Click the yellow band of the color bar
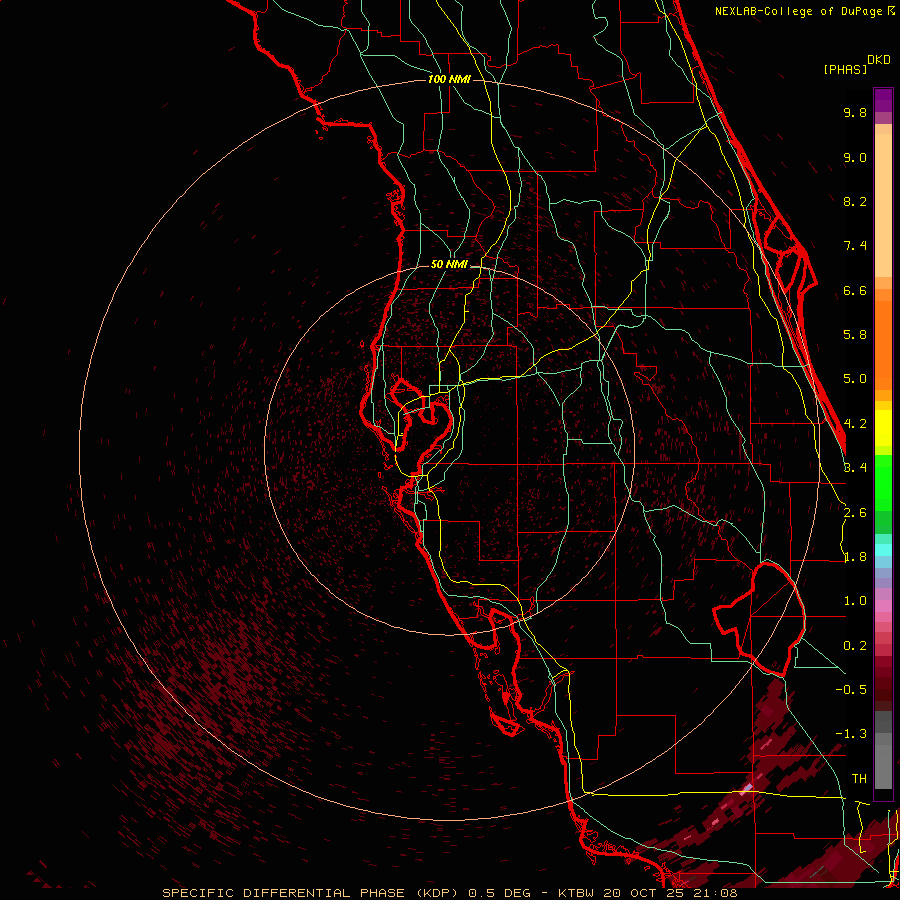The image size is (900, 900). point(883,428)
